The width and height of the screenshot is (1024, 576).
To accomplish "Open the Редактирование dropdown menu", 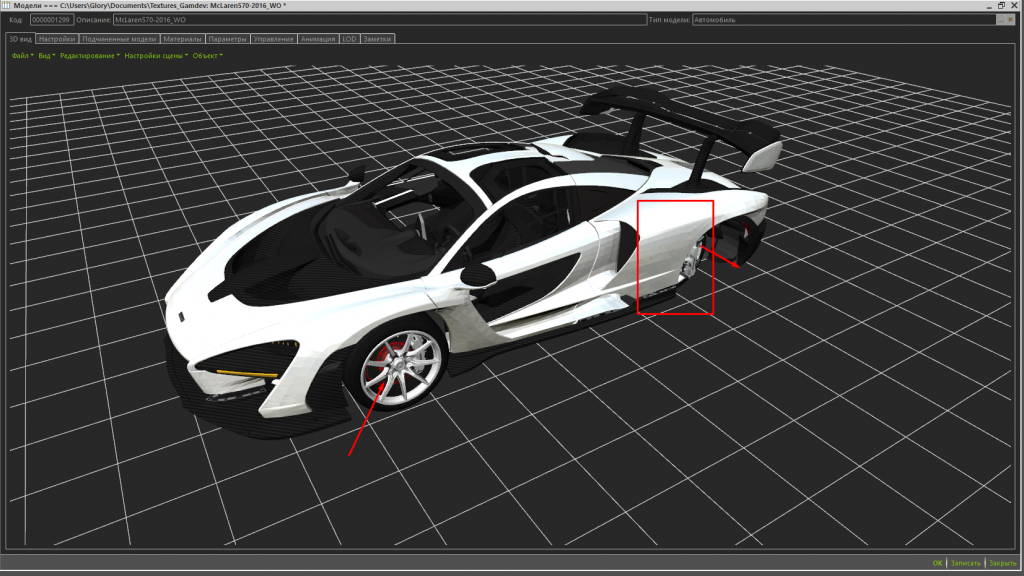I will point(88,56).
